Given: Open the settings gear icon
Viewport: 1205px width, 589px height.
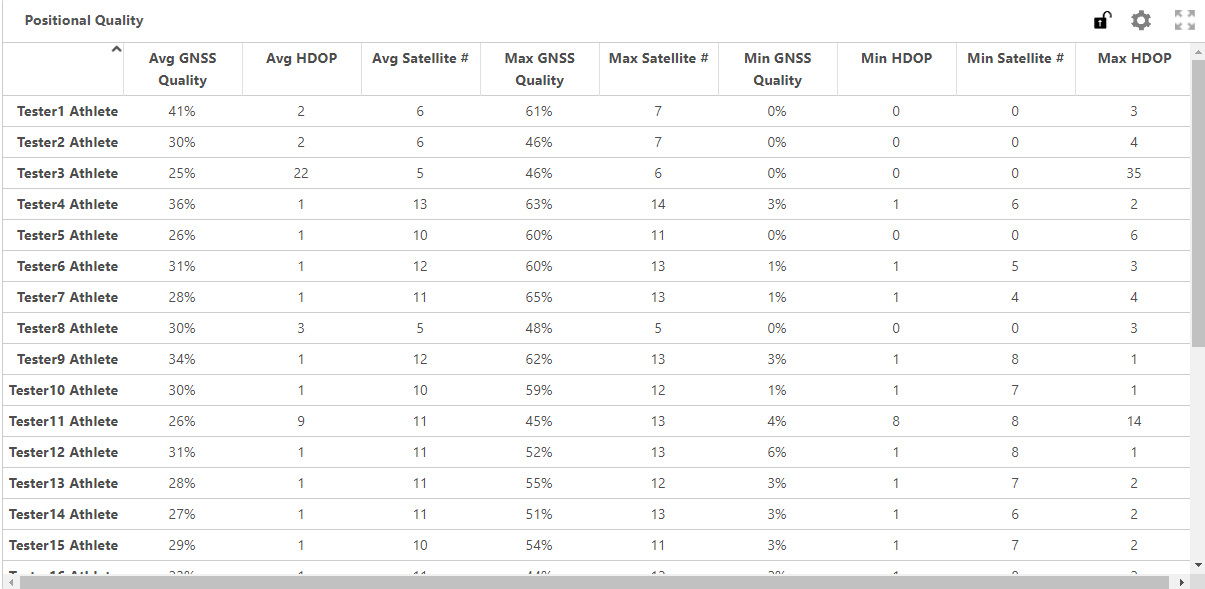Looking at the screenshot, I should tap(1141, 20).
